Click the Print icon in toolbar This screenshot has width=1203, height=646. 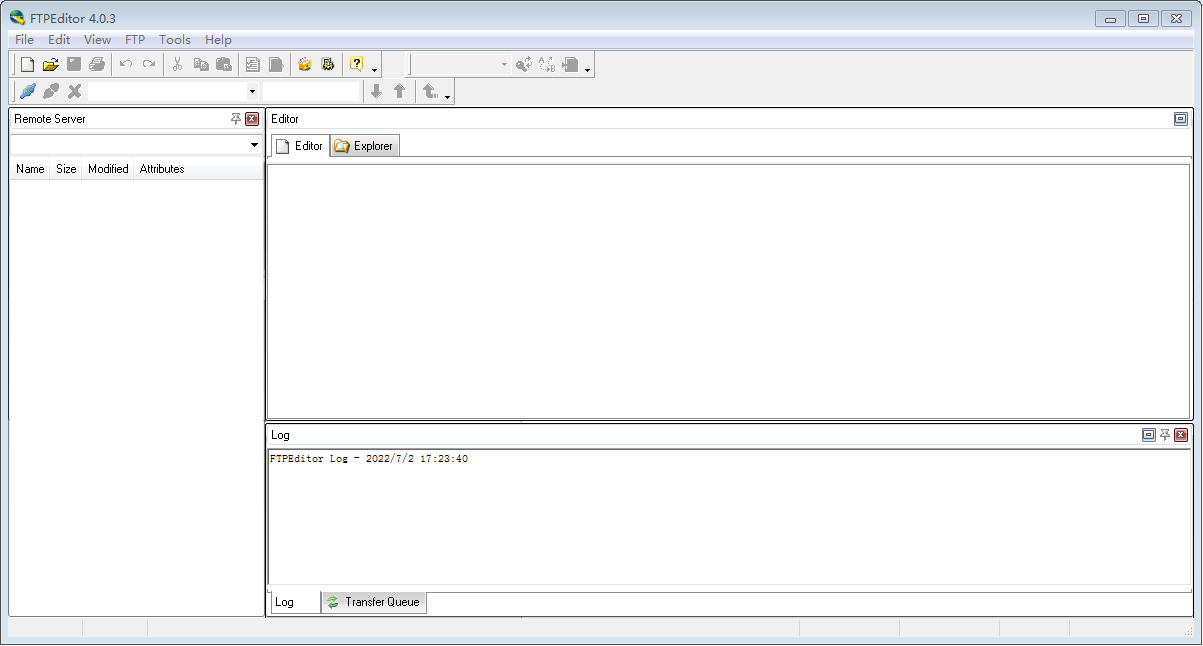[96, 65]
